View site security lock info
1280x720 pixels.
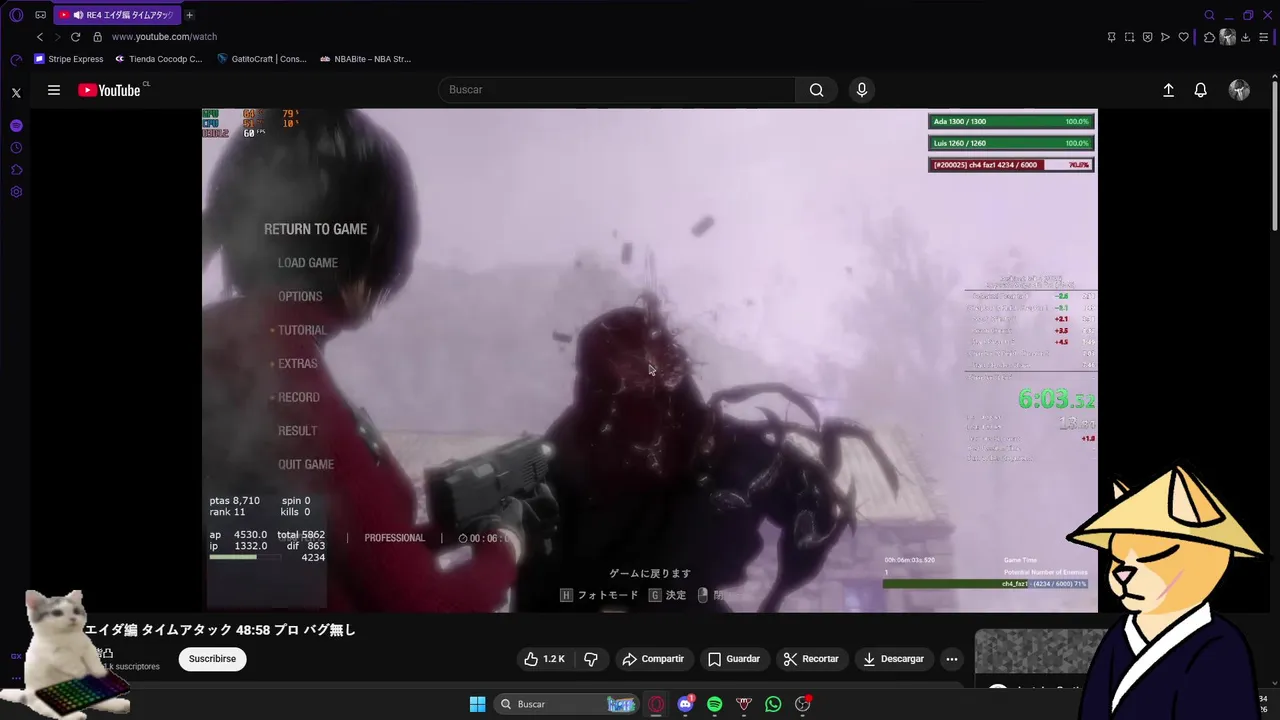[97, 37]
